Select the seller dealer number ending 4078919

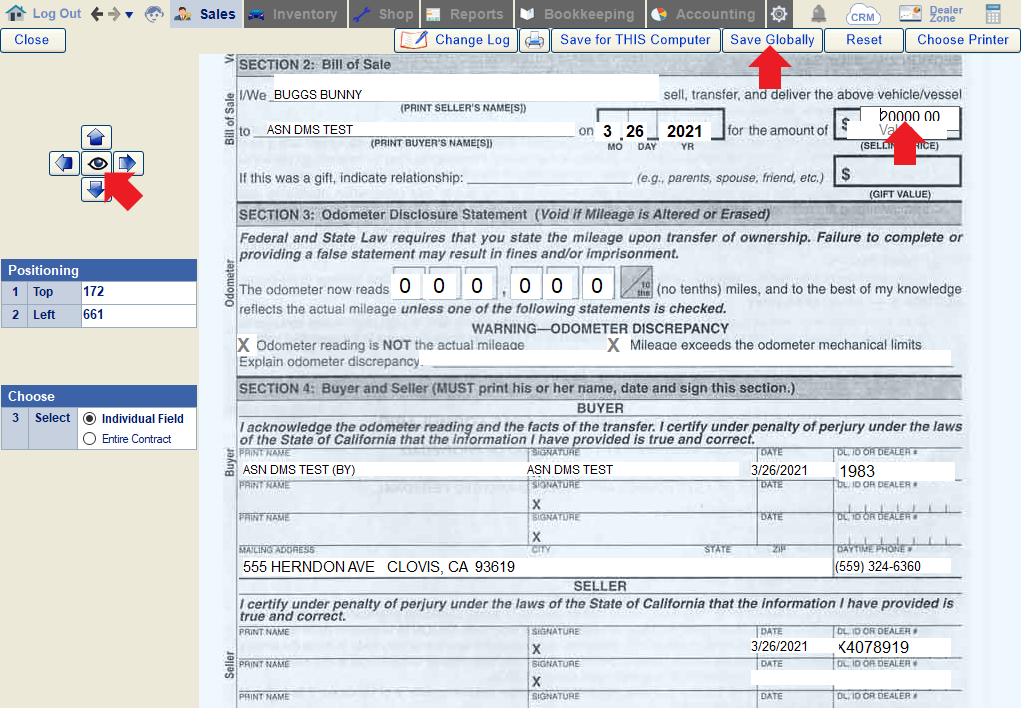[893, 647]
